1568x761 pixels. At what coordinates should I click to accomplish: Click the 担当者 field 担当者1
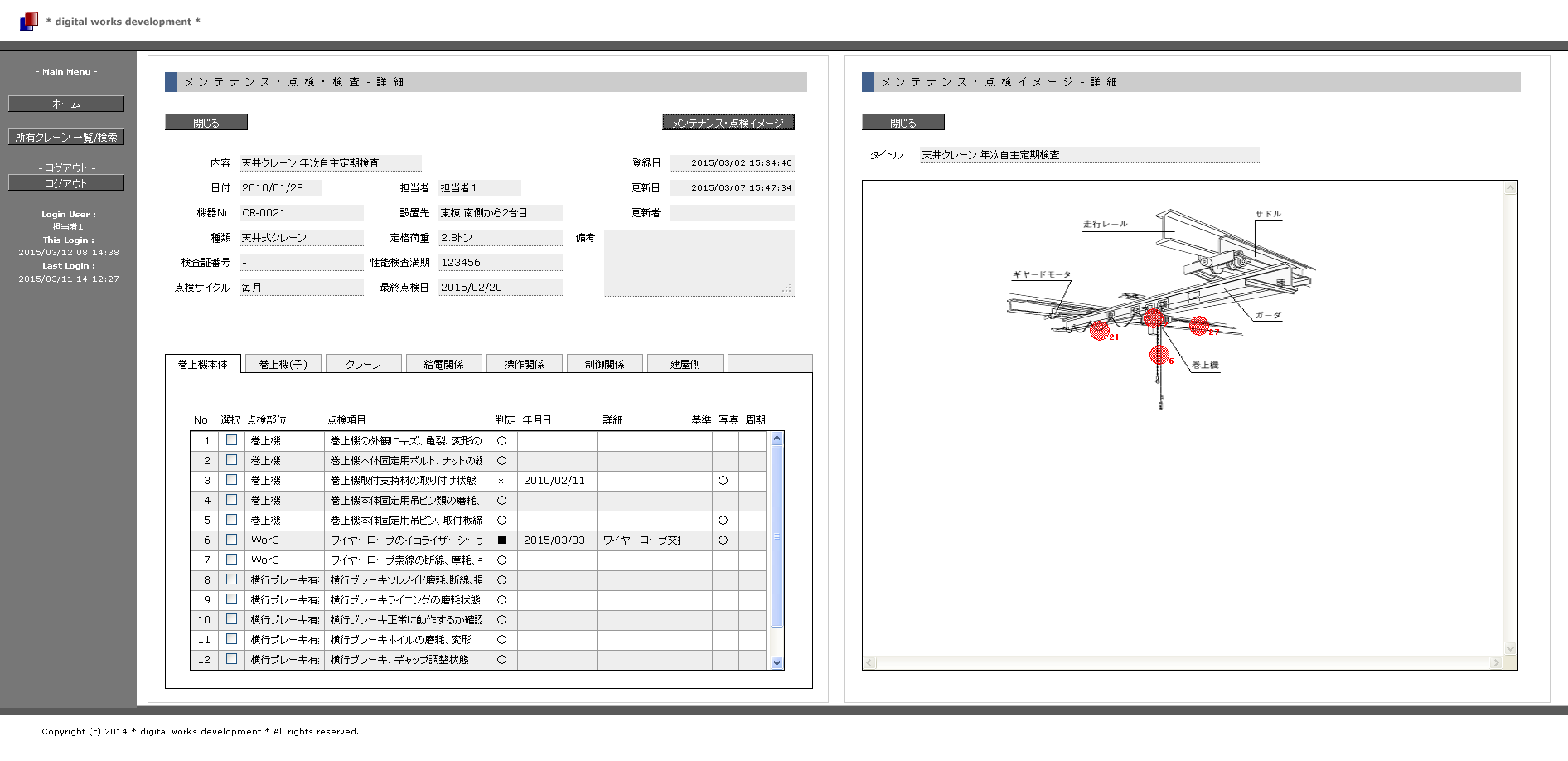480,188
